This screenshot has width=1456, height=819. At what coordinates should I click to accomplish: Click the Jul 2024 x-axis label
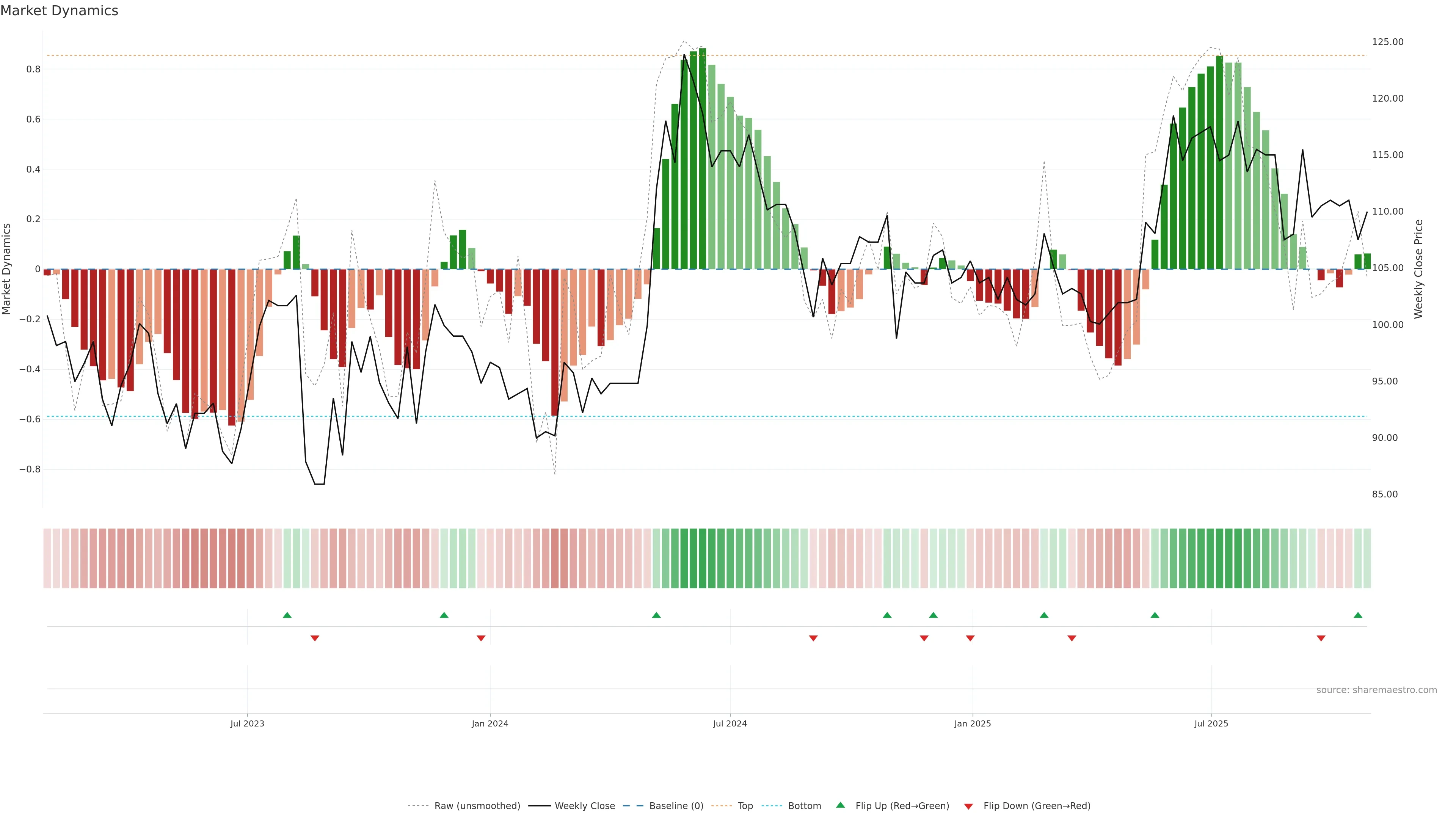pos(730,723)
